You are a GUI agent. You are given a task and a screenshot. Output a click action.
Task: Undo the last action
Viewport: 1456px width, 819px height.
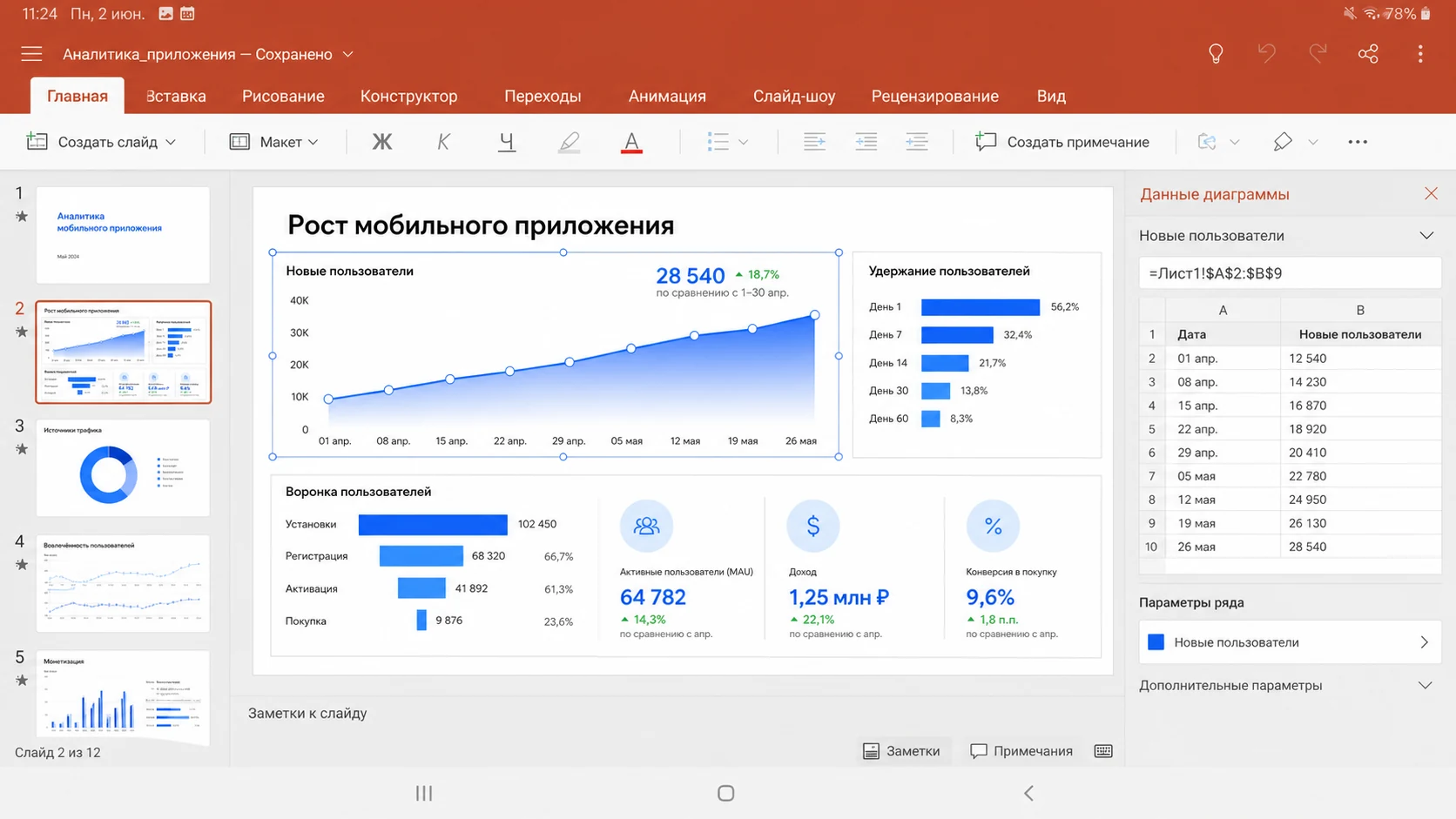[x=1266, y=54]
